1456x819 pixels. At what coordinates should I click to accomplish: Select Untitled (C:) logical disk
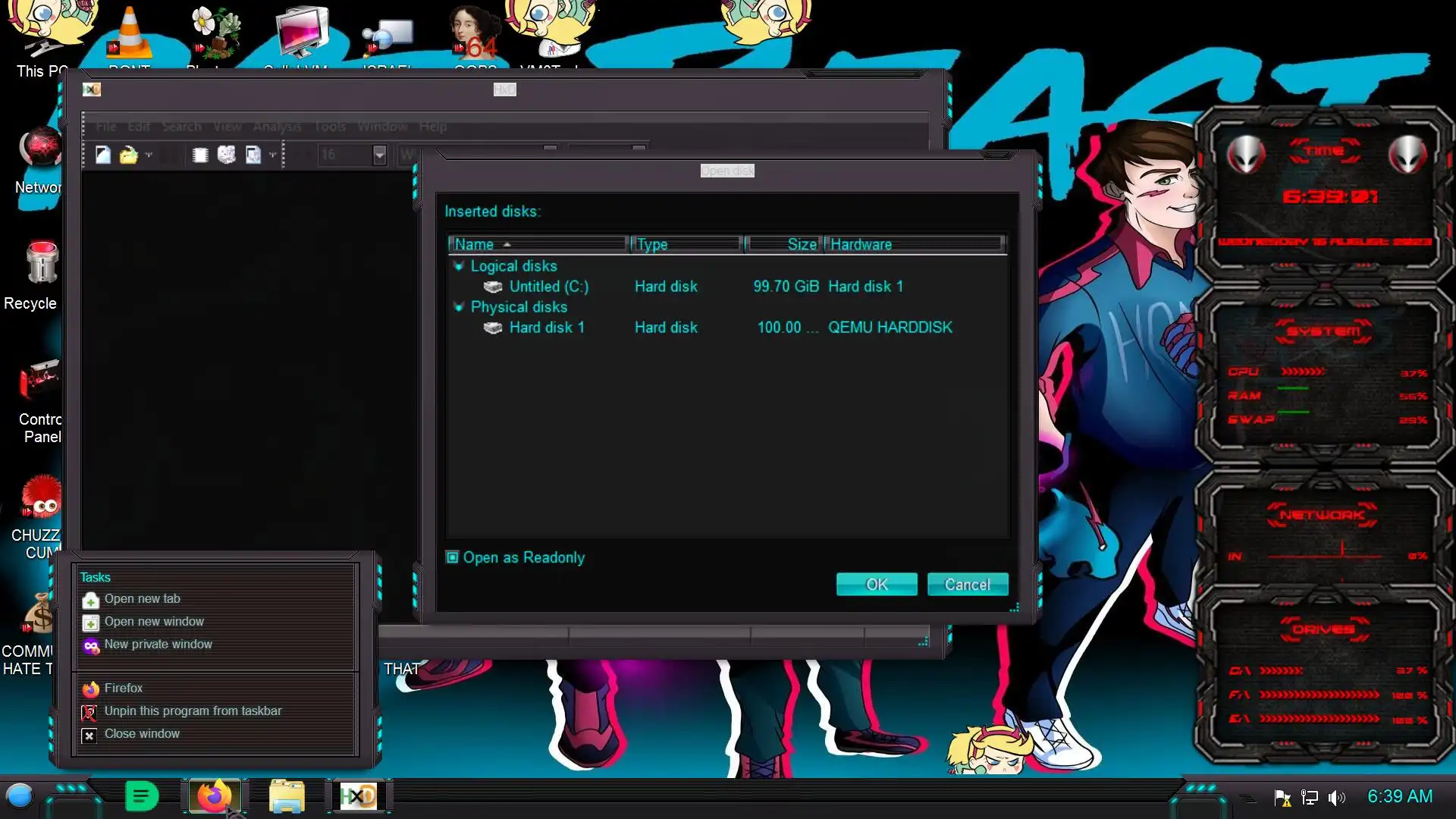[x=548, y=287]
